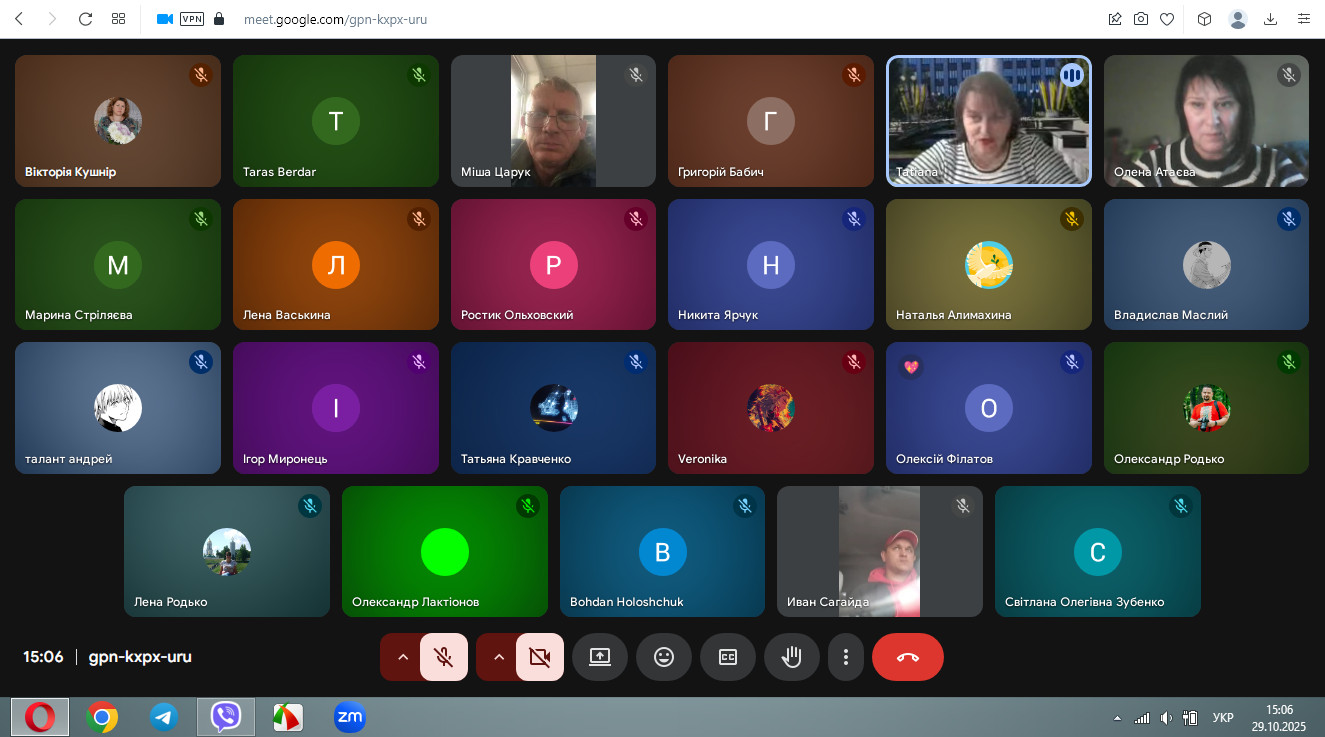Click the browser snapshot camera icon
This screenshot has width=1325, height=737.
click(x=1141, y=19)
